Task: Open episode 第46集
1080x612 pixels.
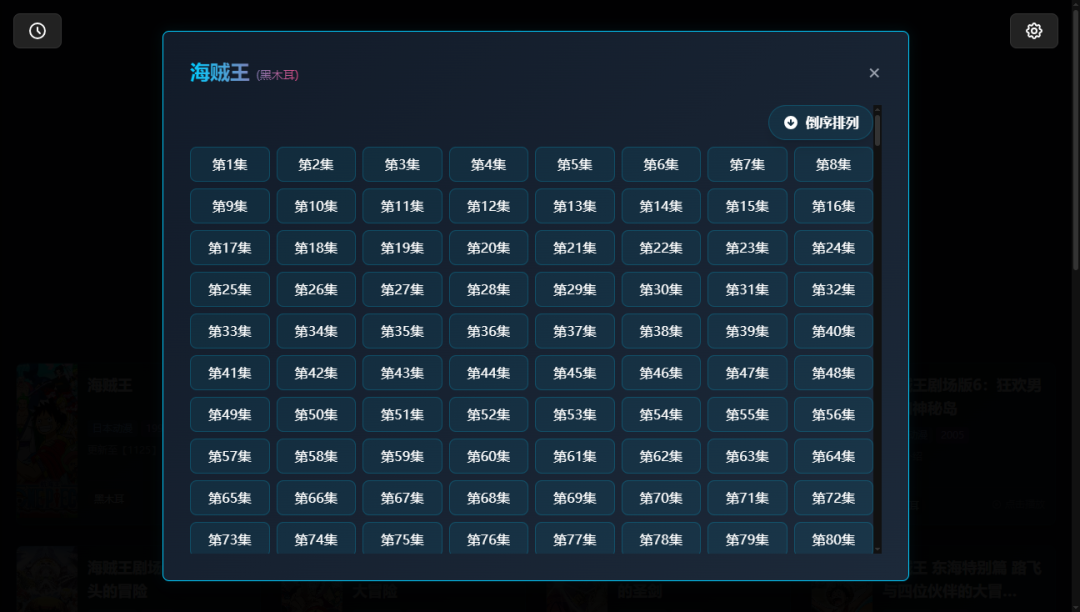Action: coord(661,372)
